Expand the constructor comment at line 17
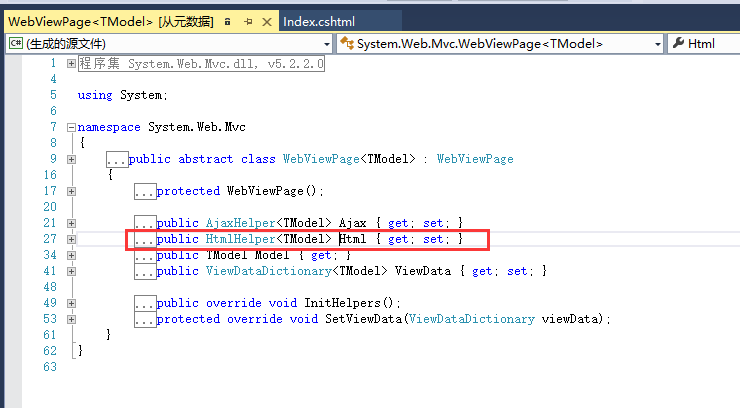The height and width of the screenshot is (408, 740). tap(71, 192)
